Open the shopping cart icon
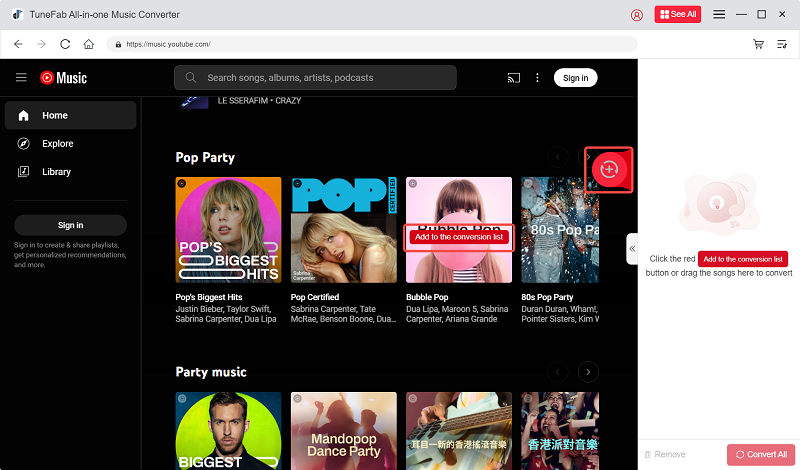This screenshot has width=800, height=470. click(x=758, y=44)
